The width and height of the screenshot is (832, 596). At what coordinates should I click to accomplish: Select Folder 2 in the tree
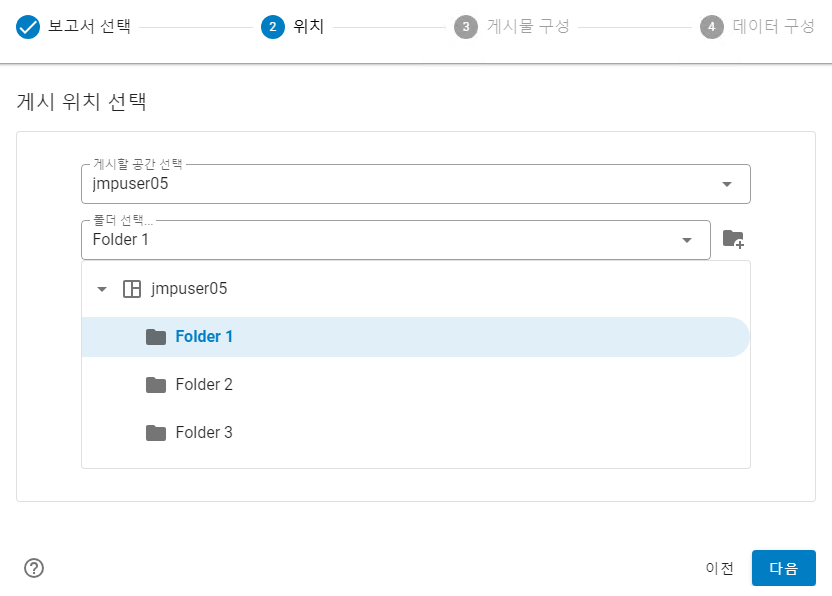click(204, 384)
